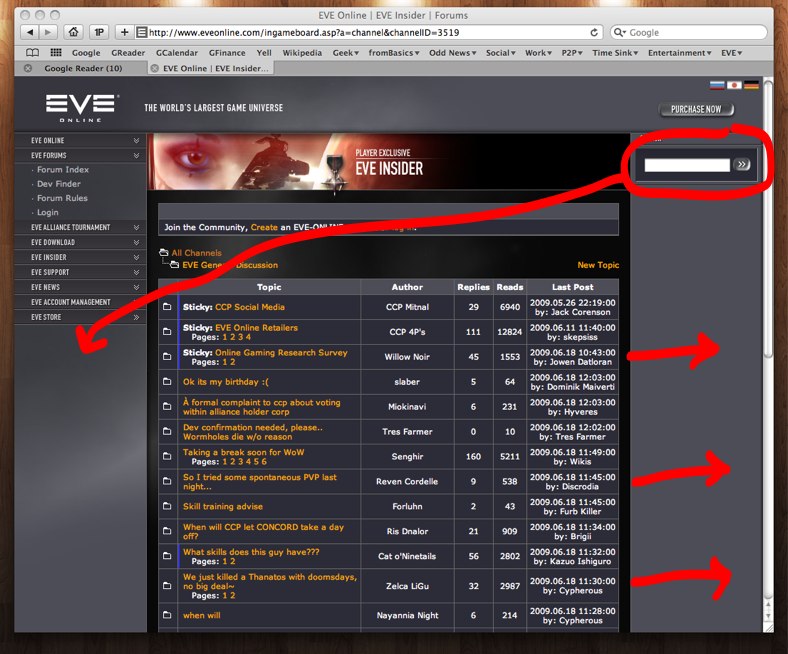Image resolution: width=788 pixels, height=654 pixels.
Task: Switch to the Google Reader (10) tab
Action: pos(83,68)
